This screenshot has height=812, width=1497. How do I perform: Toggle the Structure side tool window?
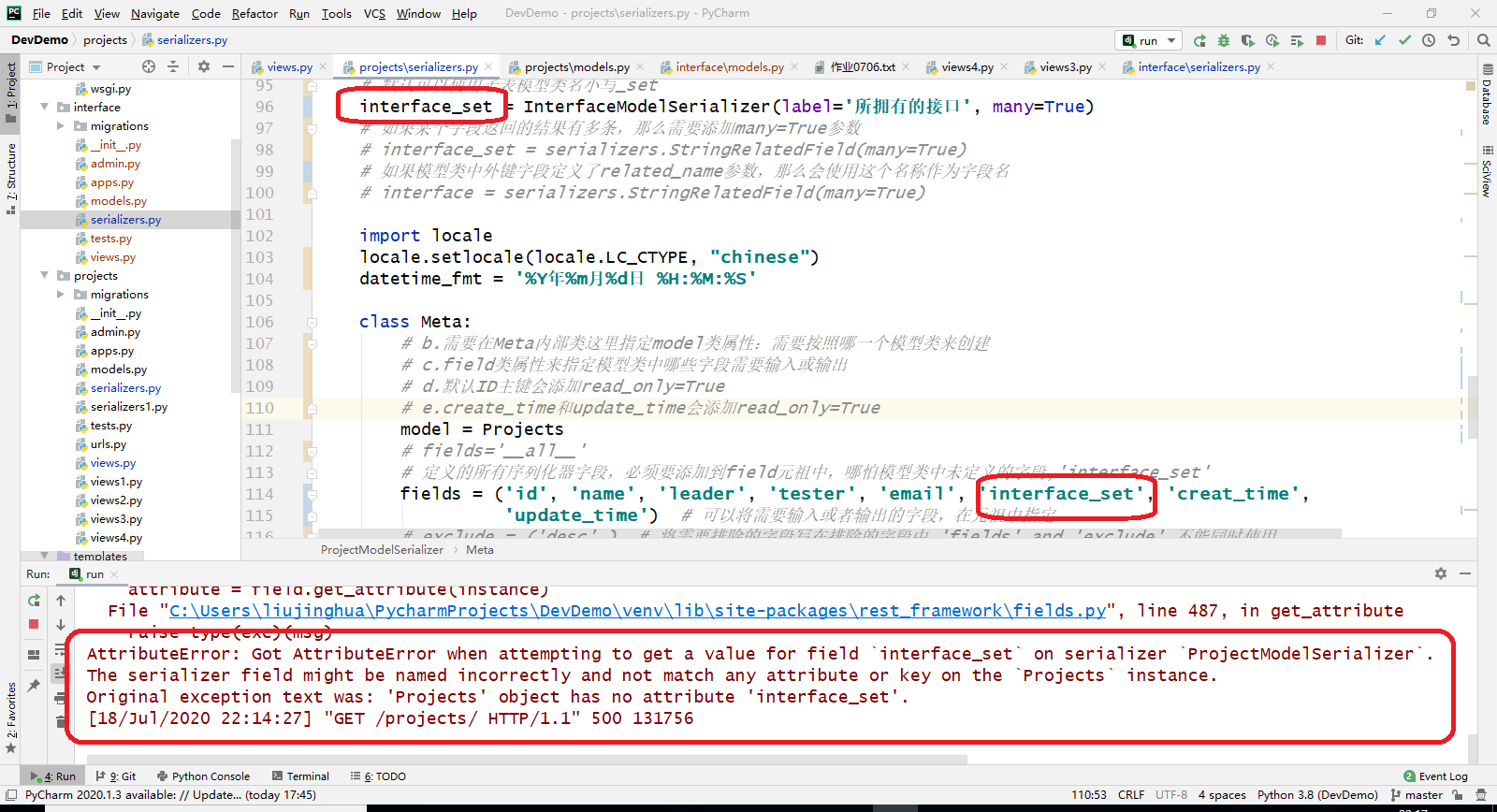[10, 178]
